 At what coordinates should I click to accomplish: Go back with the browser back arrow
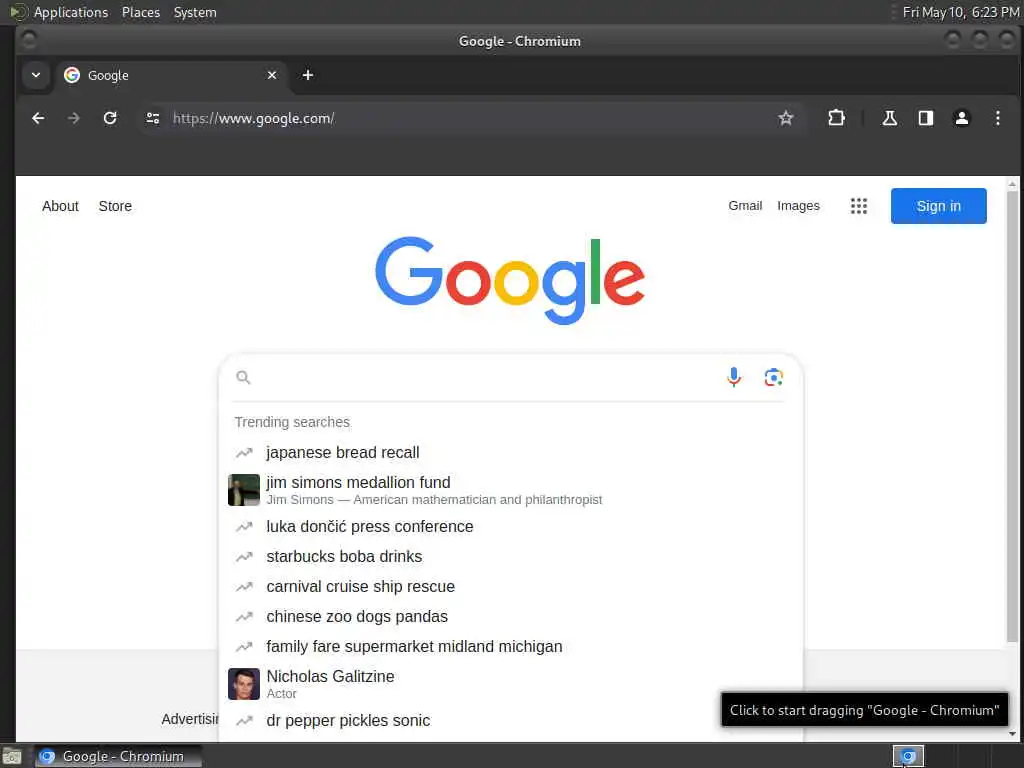pos(38,118)
